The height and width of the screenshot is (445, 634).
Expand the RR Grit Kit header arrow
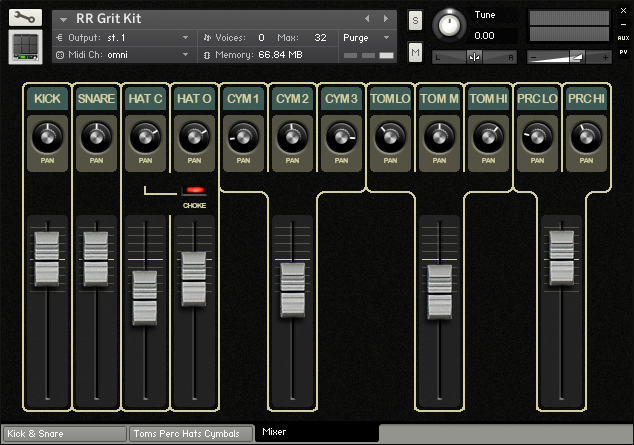pos(63,19)
